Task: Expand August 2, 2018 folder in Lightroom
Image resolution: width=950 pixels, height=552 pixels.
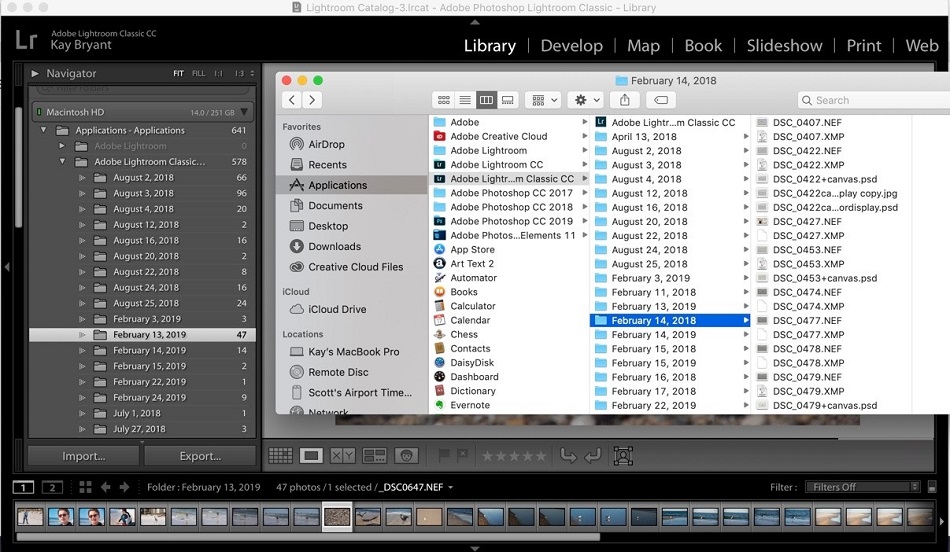Action: [x=82, y=178]
